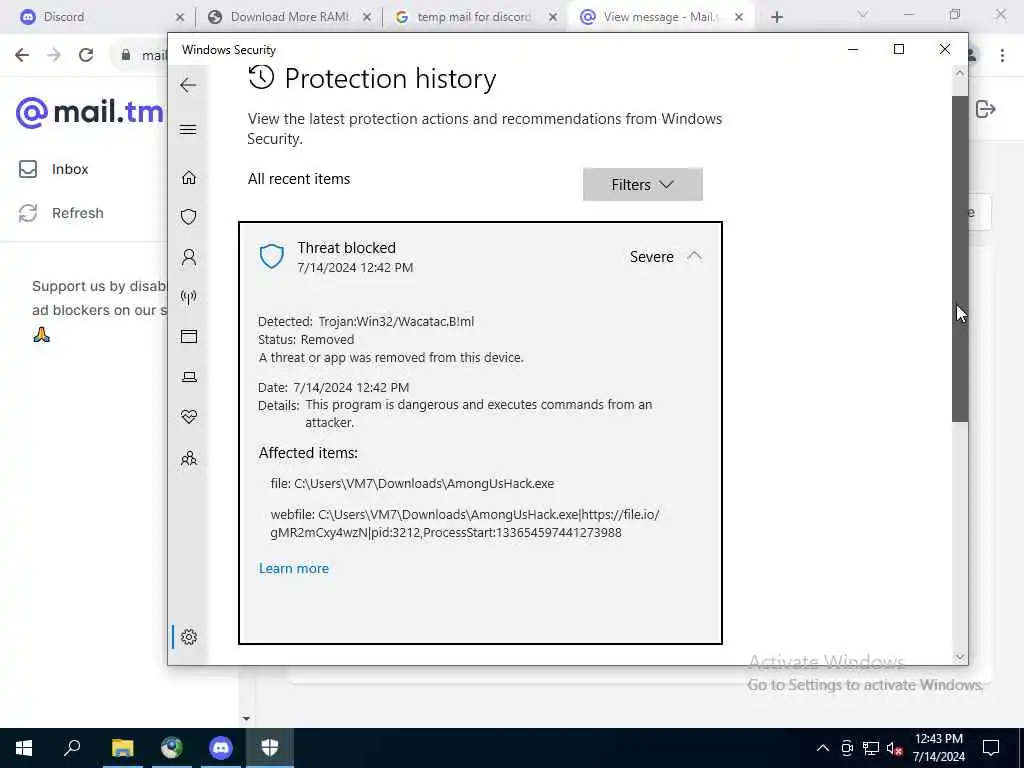The image size is (1024, 768).
Task: Open the Learn more link
Action: [294, 568]
